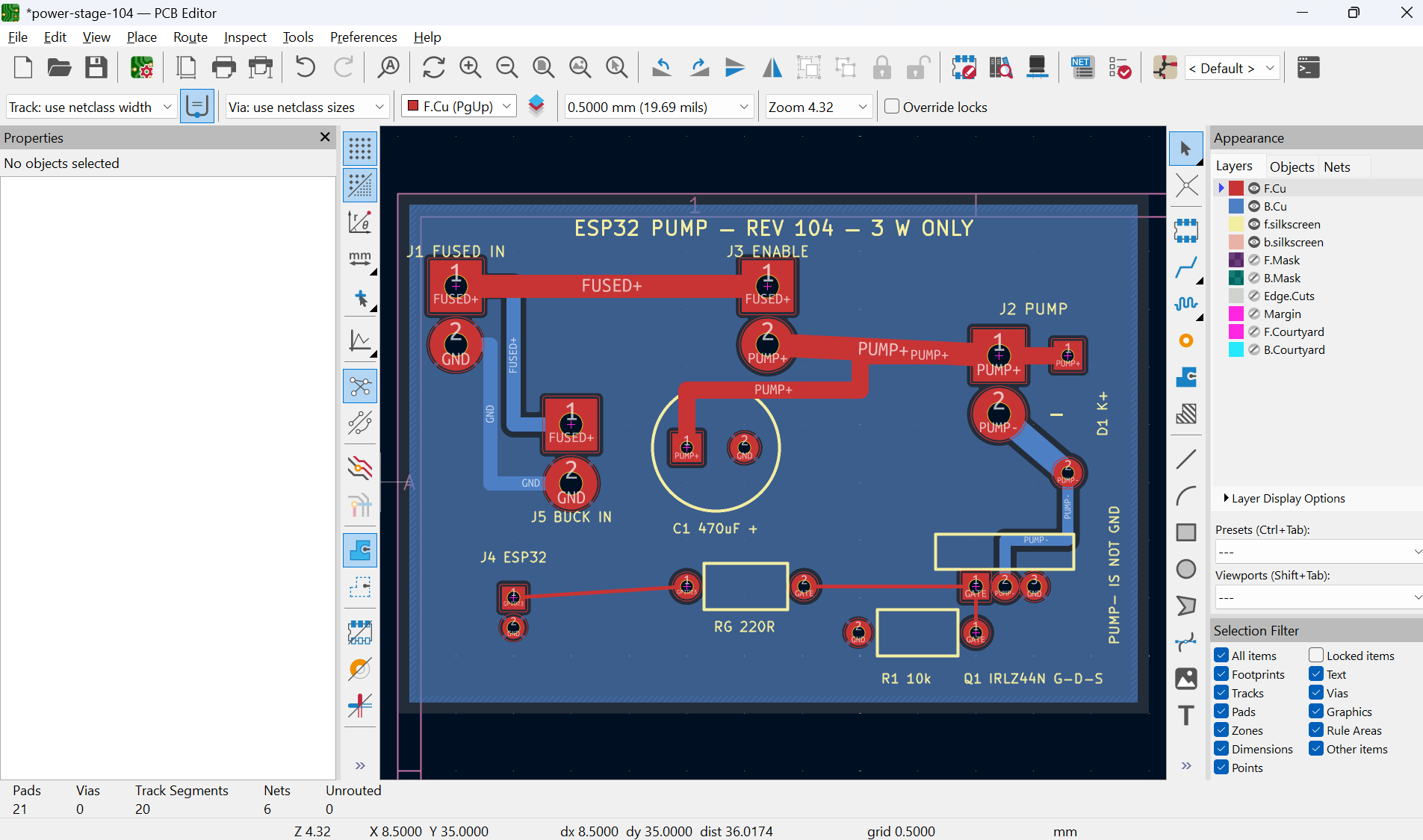Image resolution: width=1423 pixels, height=840 pixels.
Task: Uncheck Footprints in Selection Filter
Action: click(1221, 674)
